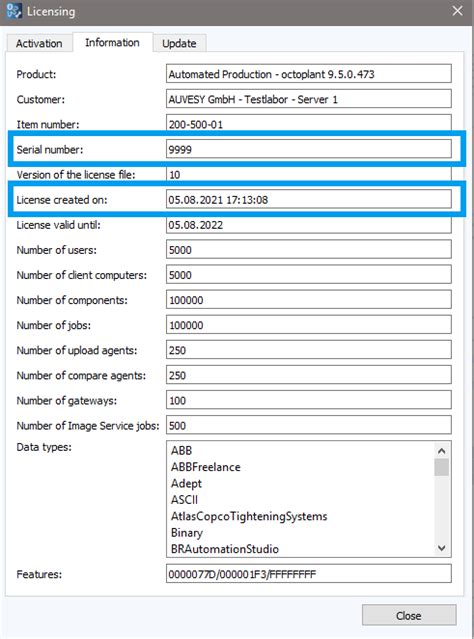The width and height of the screenshot is (474, 639).
Task: Click the 'Features:' label
Action: [x=39, y=574]
